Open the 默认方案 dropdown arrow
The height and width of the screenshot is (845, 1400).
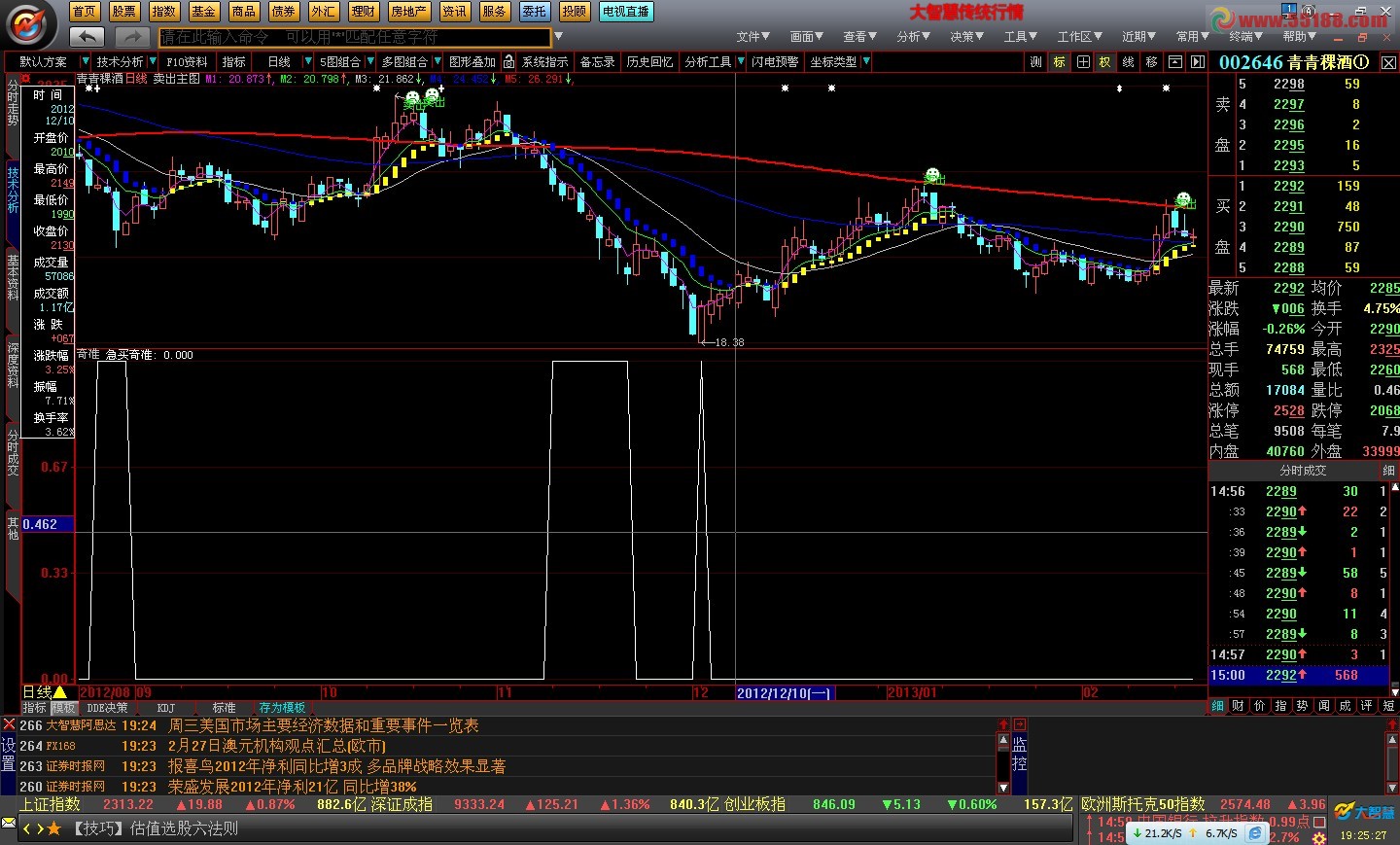point(86,61)
